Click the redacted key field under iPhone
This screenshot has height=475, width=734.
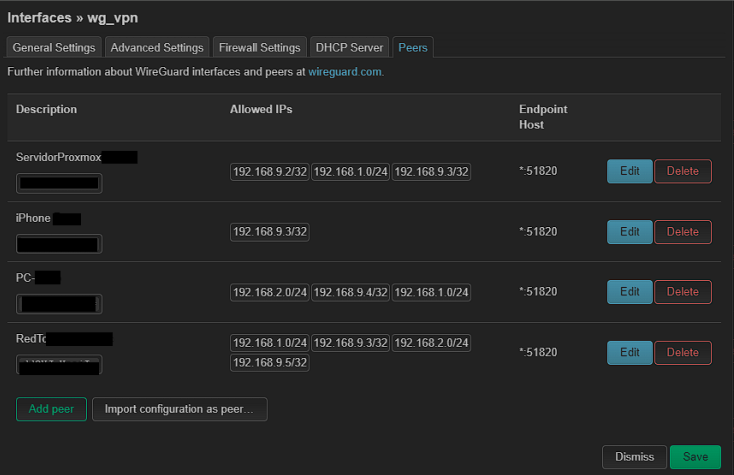tap(59, 244)
